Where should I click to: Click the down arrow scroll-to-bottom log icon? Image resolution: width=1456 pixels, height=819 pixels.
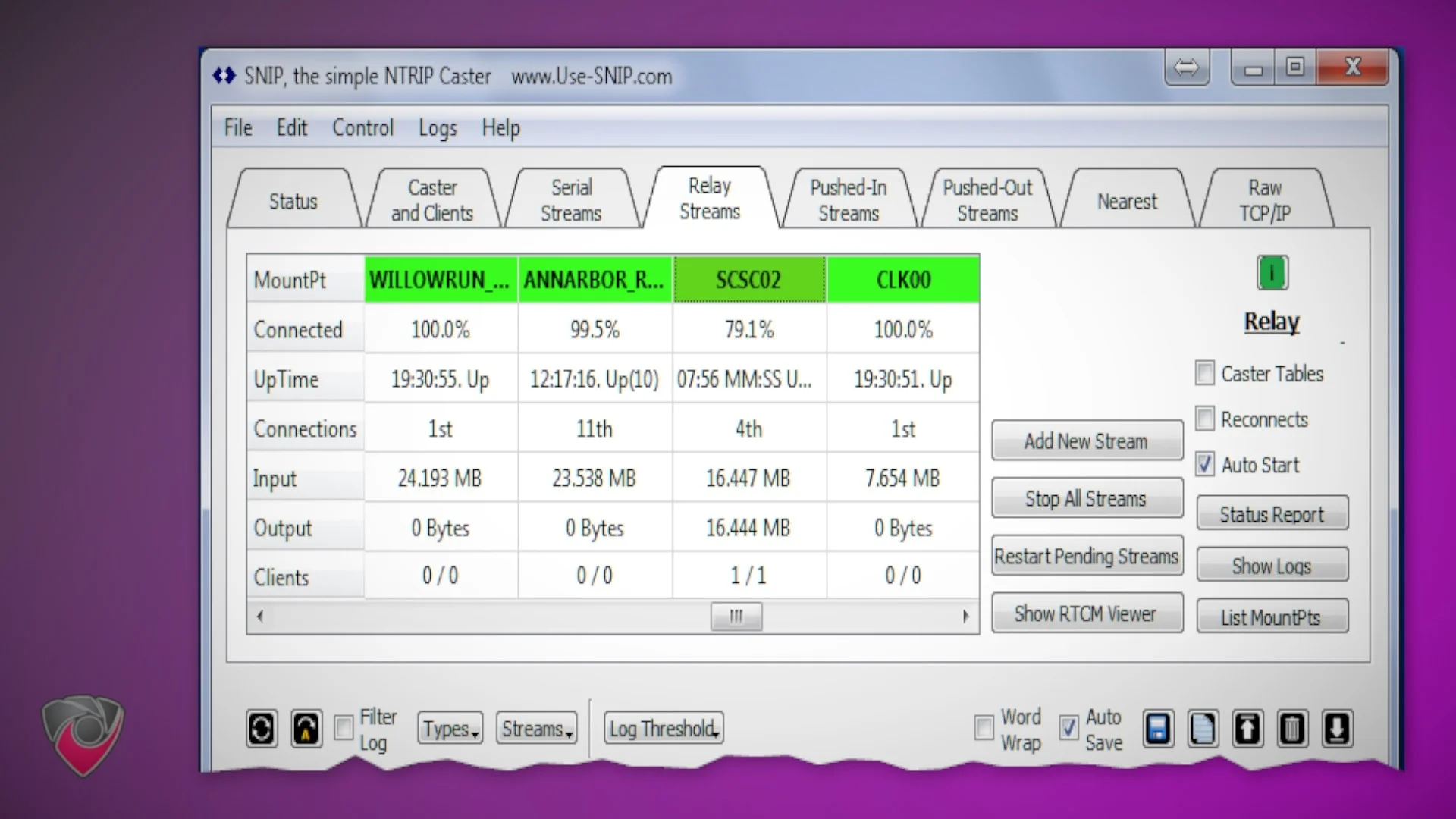[x=1337, y=729]
